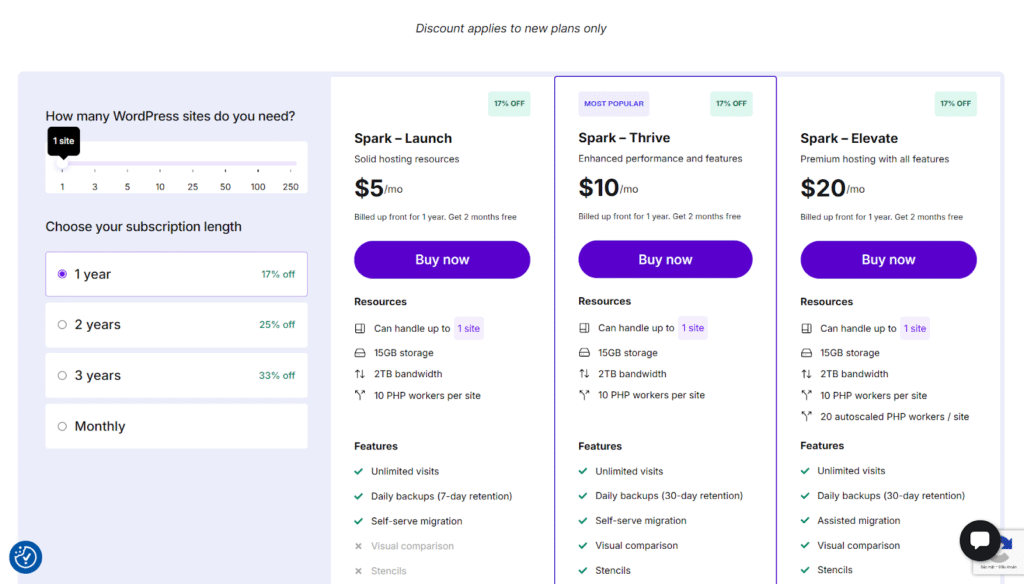Purchase the Spark – Elevate plan
Screen dimensions: 1024x584
point(888,260)
